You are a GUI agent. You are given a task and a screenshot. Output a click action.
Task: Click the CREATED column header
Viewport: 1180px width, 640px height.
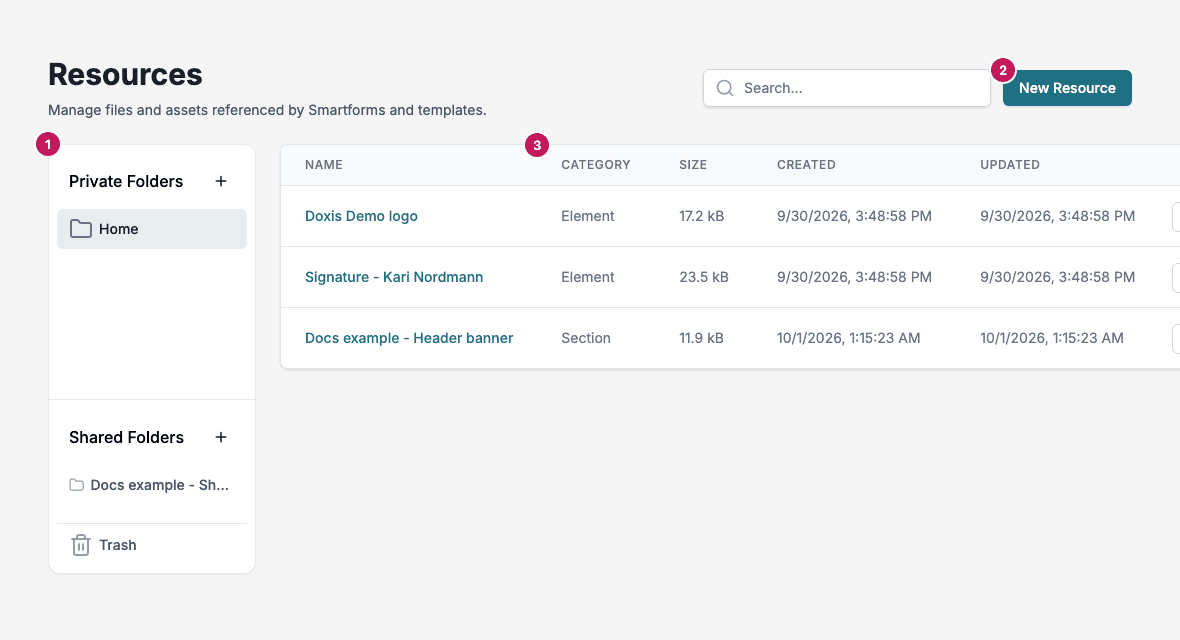point(806,165)
